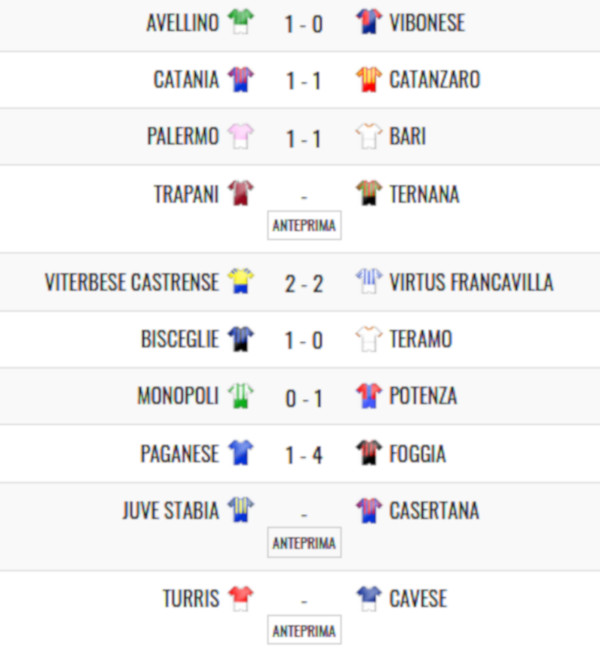This screenshot has width=600, height=649.
Task: Open Anteprima for Trapani vs Ternana
Action: (304, 226)
